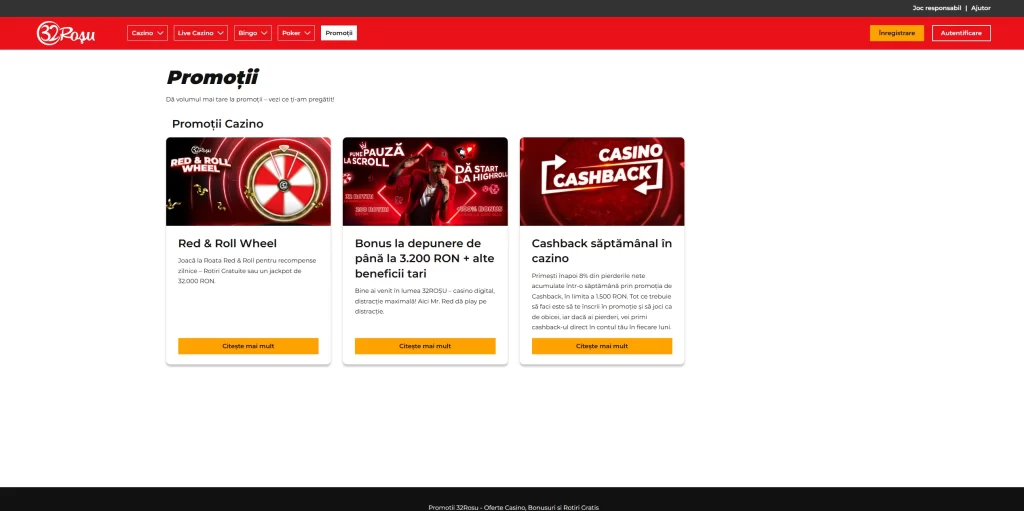This screenshot has width=1024, height=511.
Task: Click the 'Primești înapoi 8%' cashback description
Action: (601, 301)
